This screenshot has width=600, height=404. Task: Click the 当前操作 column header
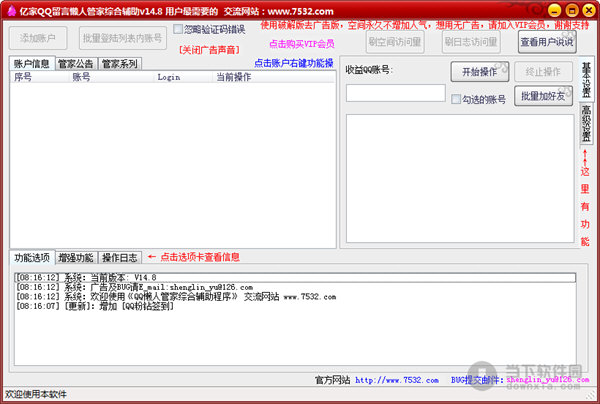point(274,77)
